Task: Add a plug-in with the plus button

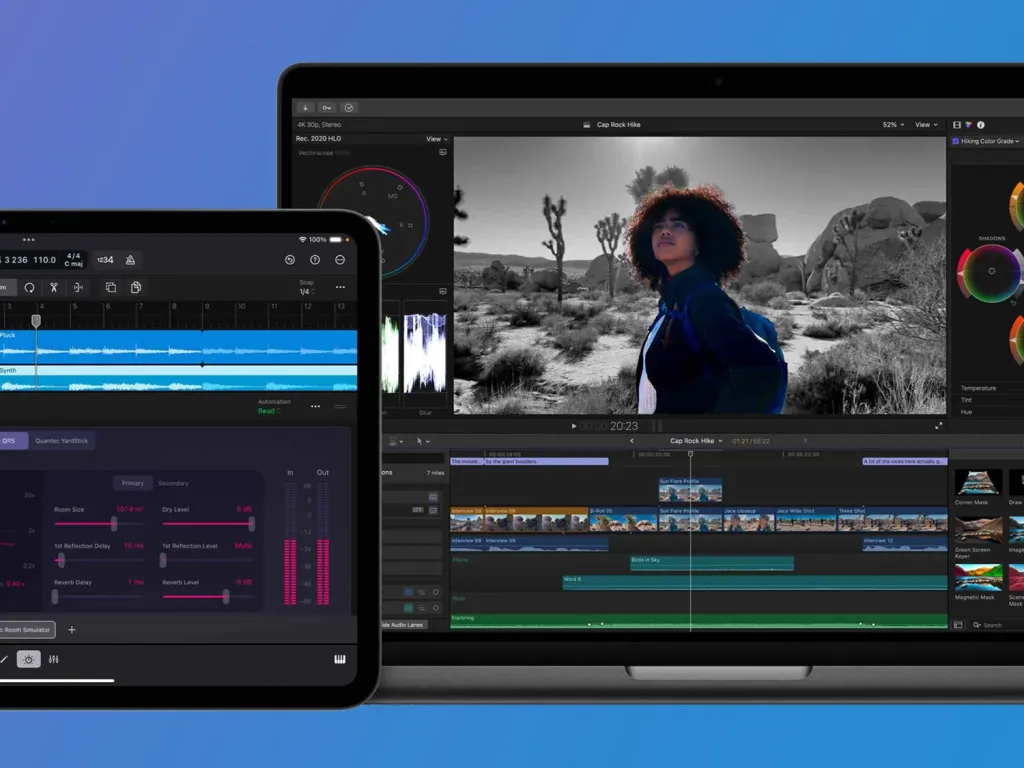Action: click(72, 630)
